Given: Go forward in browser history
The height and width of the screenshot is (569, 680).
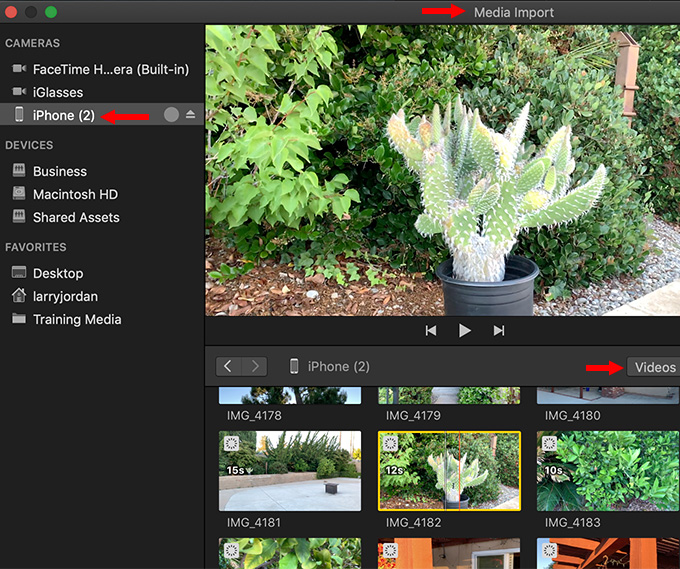Looking at the screenshot, I should pos(255,366).
